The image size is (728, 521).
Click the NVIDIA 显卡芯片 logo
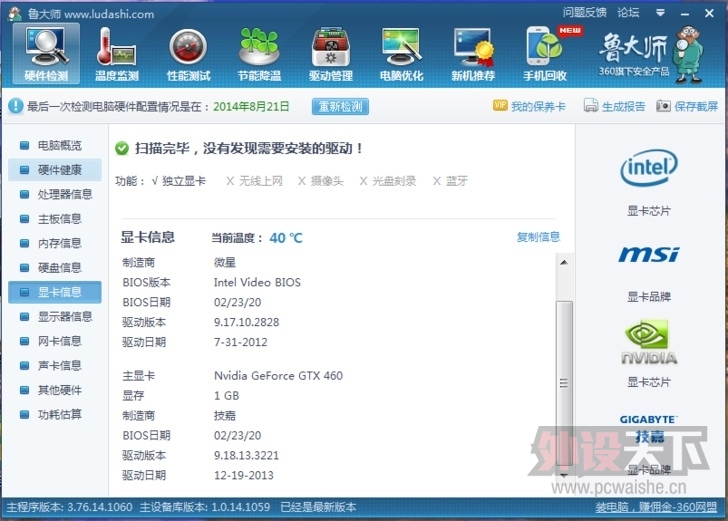[649, 342]
